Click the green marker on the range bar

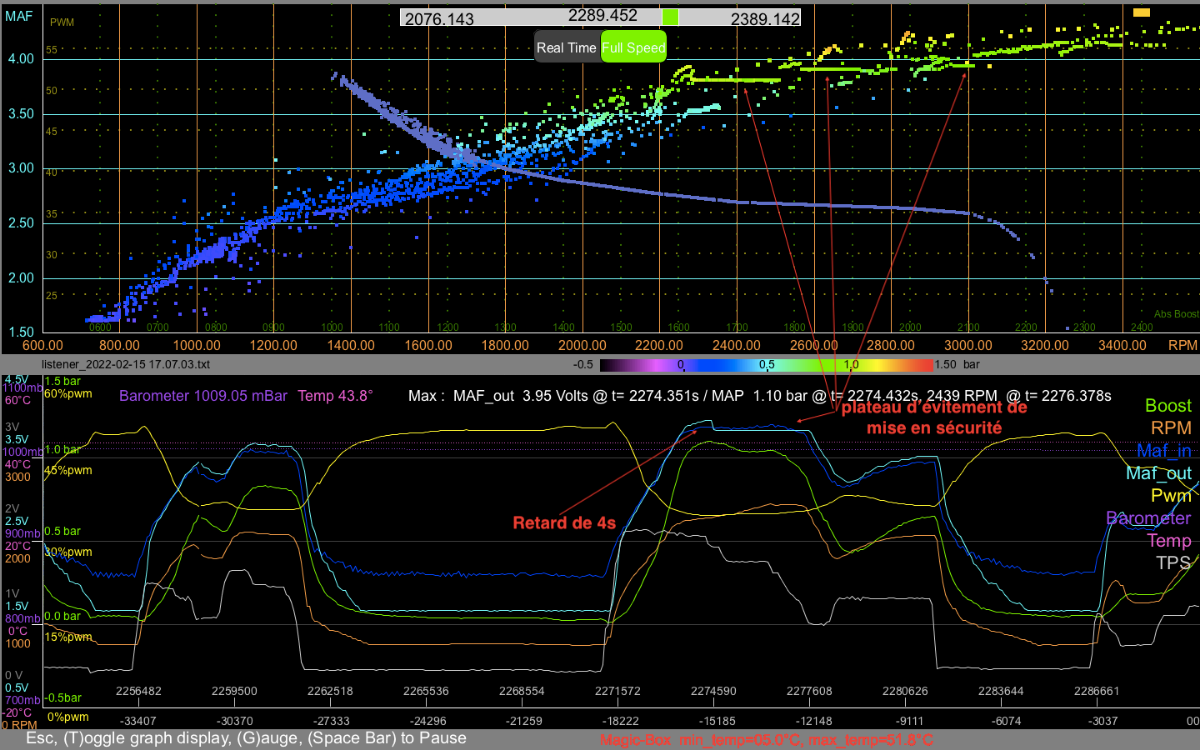click(x=670, y=17)
